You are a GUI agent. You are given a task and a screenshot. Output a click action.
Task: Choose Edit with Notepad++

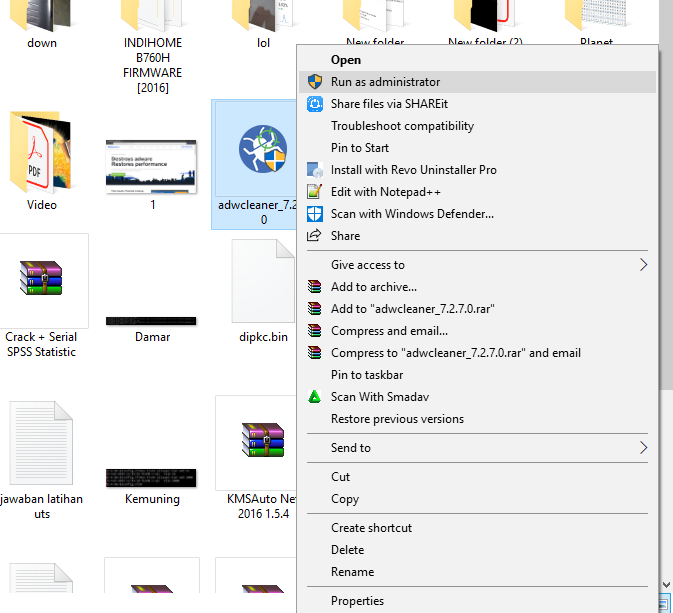(477, 192)
